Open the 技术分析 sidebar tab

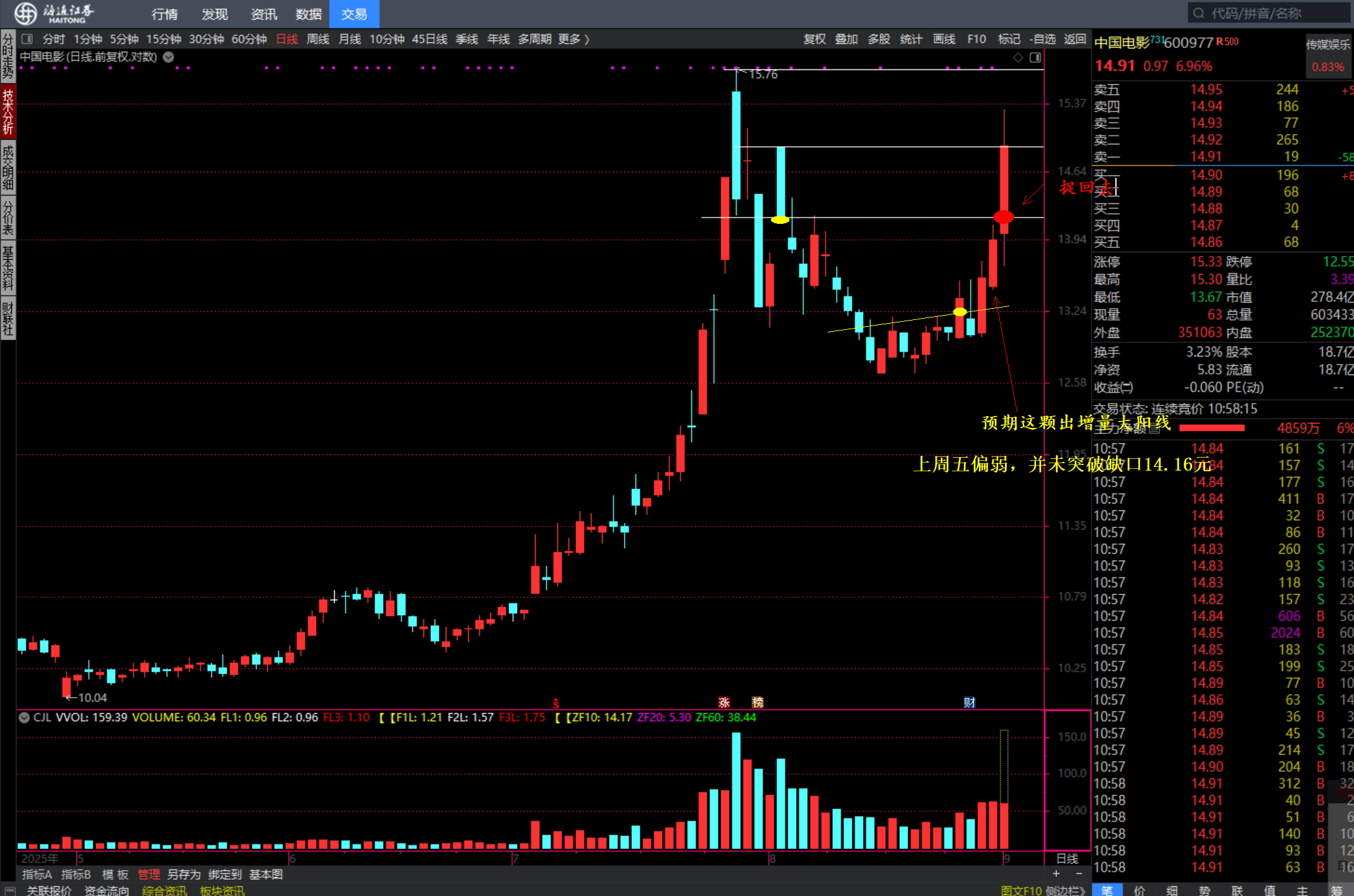click(x=8, y=112)
